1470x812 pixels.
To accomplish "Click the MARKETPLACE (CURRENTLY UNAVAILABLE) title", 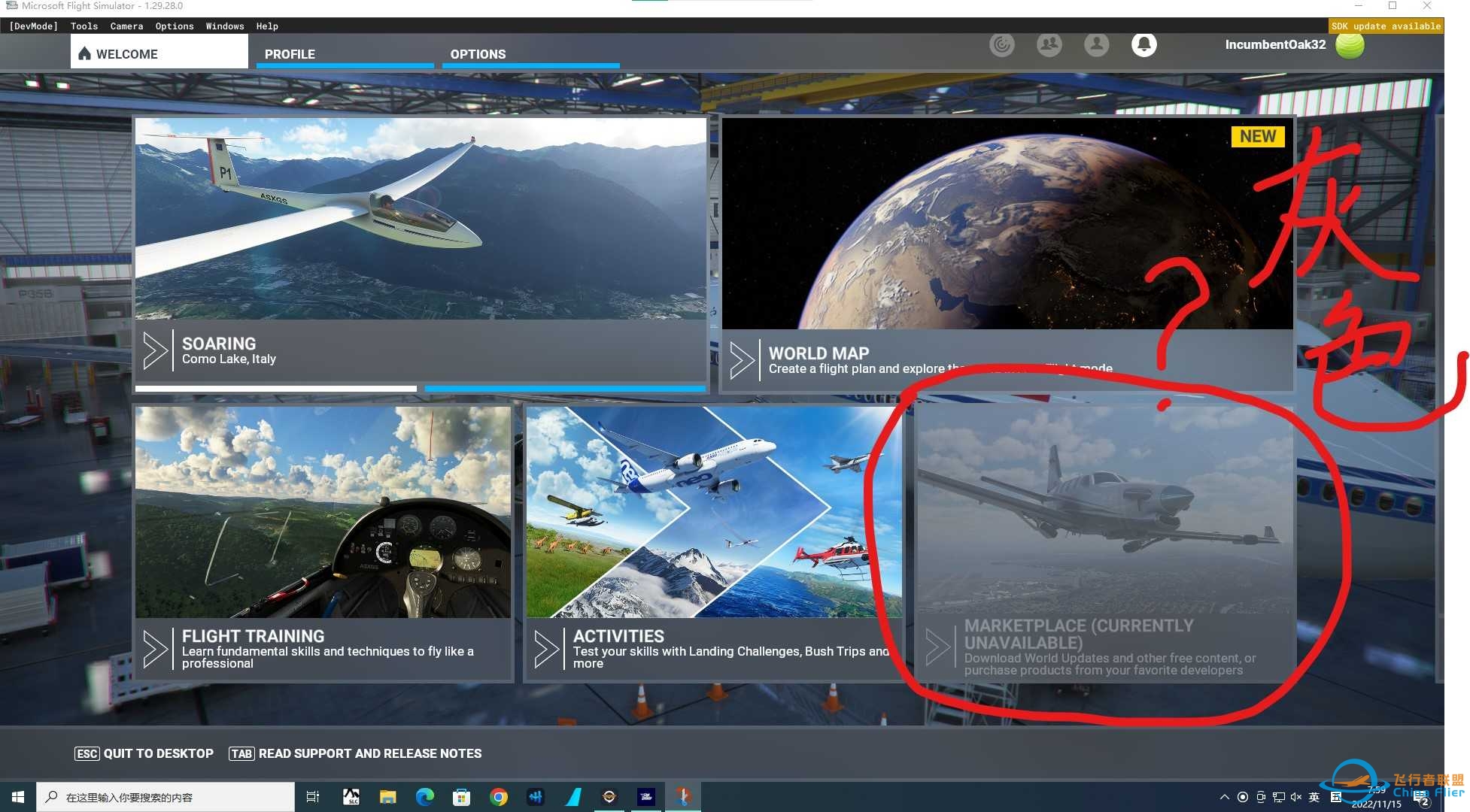I will click(x=1079, y=635).
